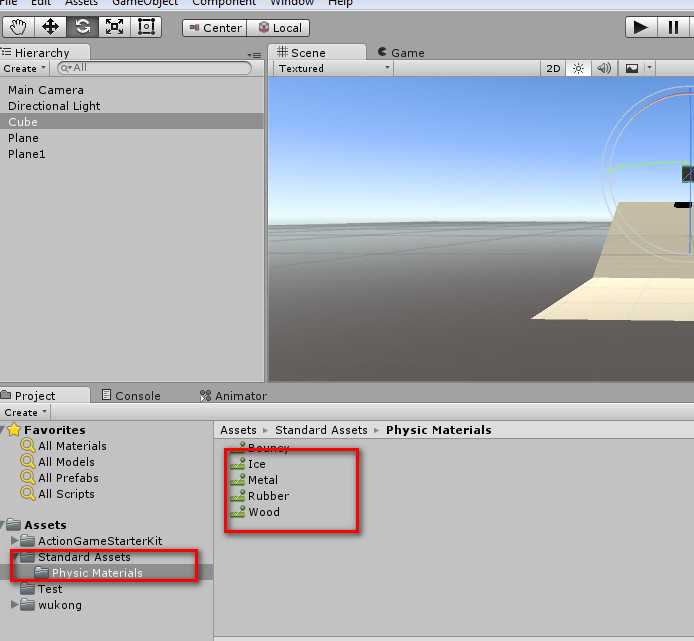Open the GameObject menu

[x=145, y=3]
